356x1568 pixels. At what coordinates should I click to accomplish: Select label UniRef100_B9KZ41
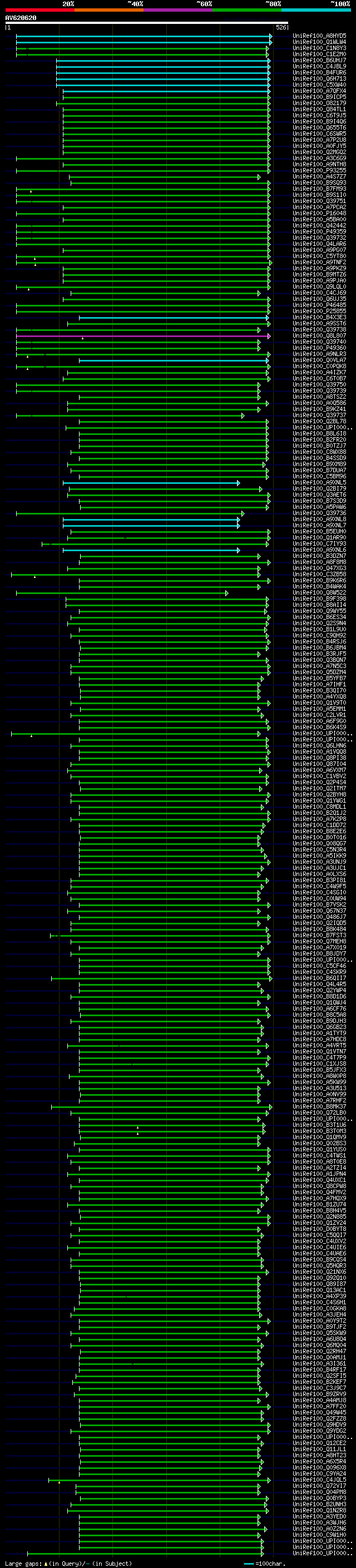(319, 409)
